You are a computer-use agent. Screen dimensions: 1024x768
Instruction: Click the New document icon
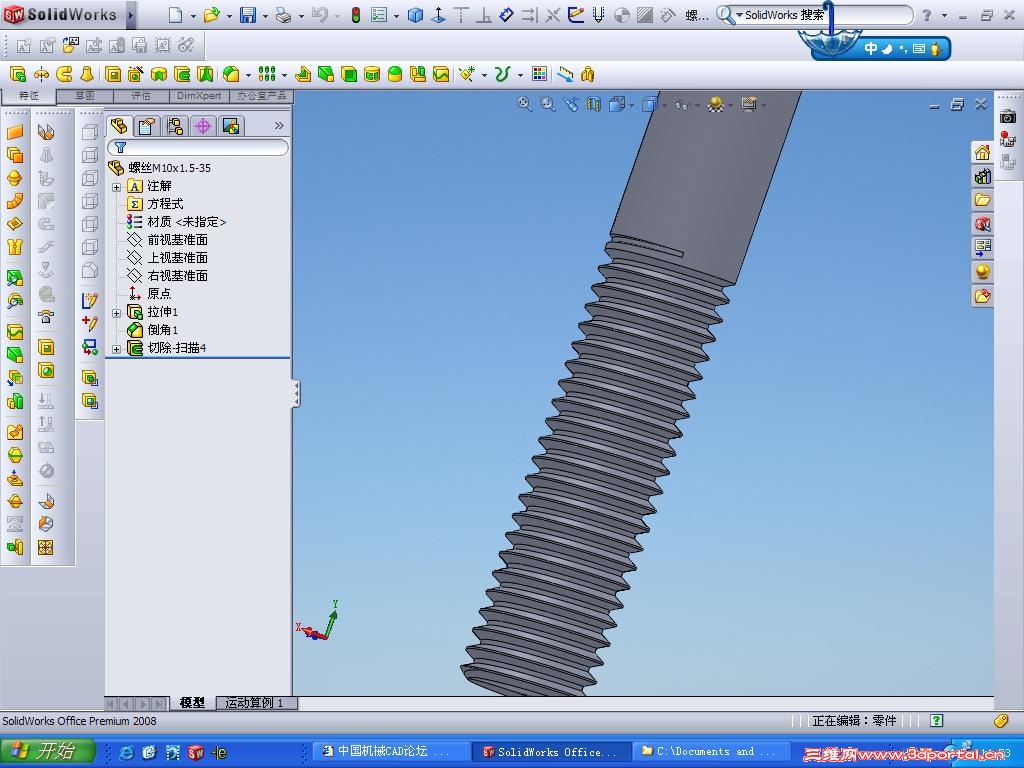pyautogui.click(x=175, y=14)
